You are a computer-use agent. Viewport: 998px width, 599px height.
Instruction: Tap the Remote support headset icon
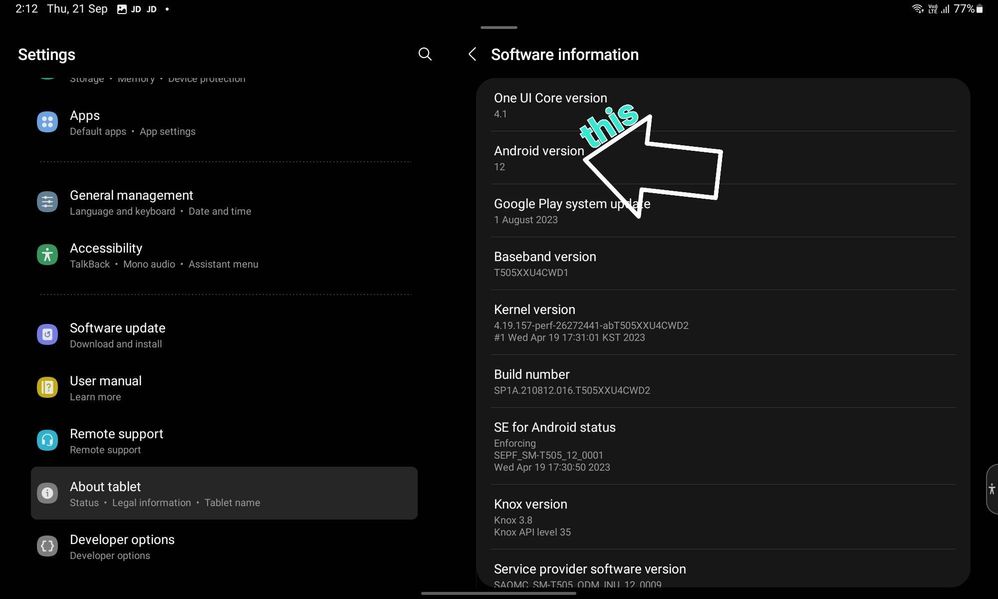click(47, 440)
